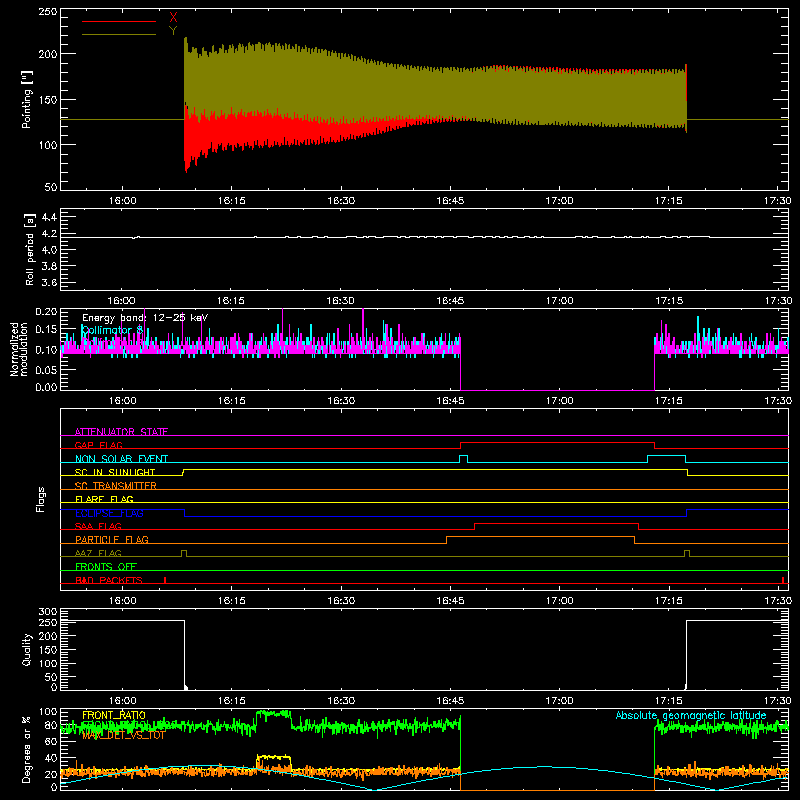Click the 0.05 tick on the modulation axis
Viewport: 800px width, 800px height.
[46, 369]
